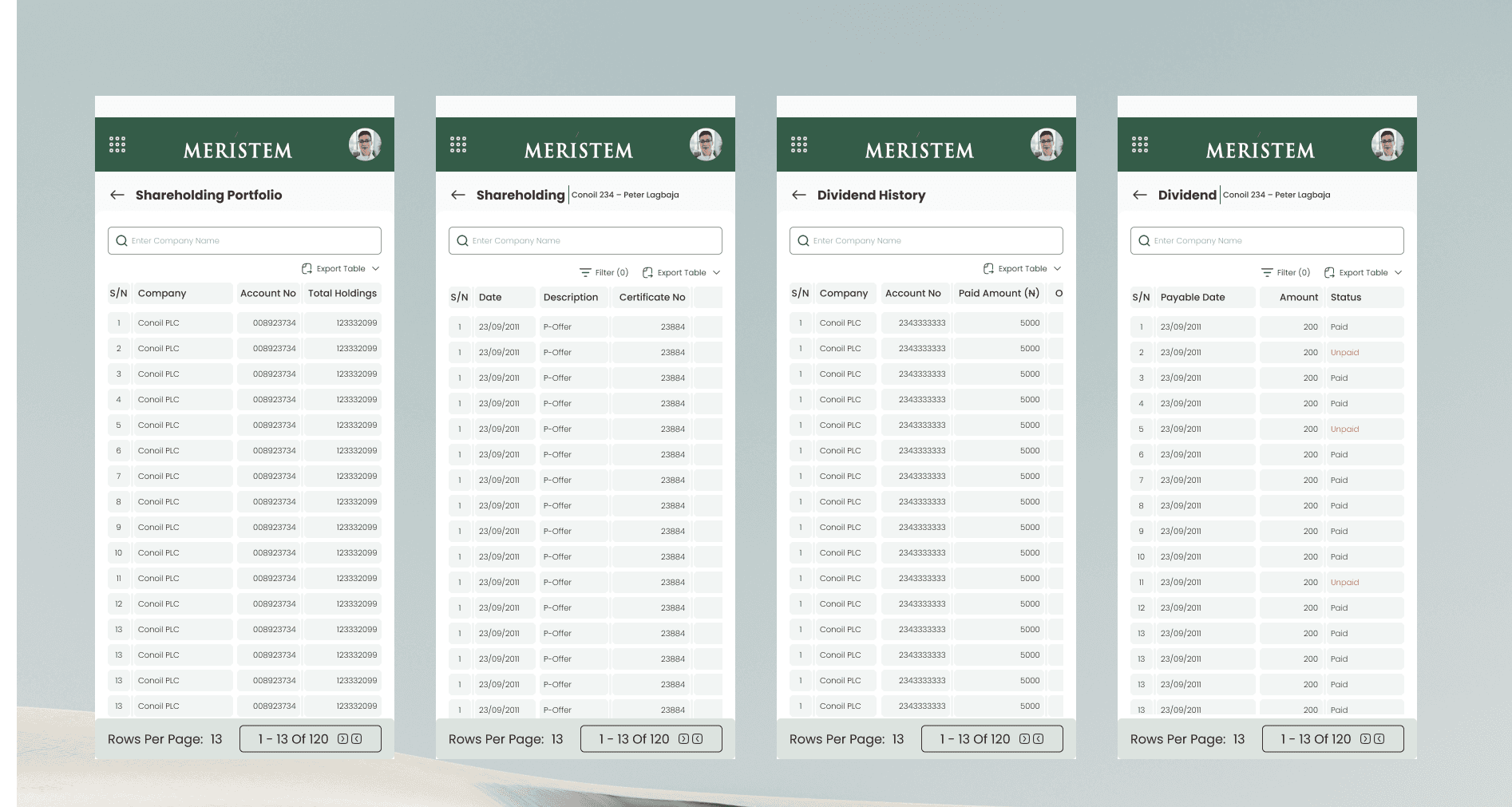Image resolution: width=1512 pixels, height=807 pixels.
Task: Change Rows Per Page value in Shareholding Portfolio
Action: [216, 739]
